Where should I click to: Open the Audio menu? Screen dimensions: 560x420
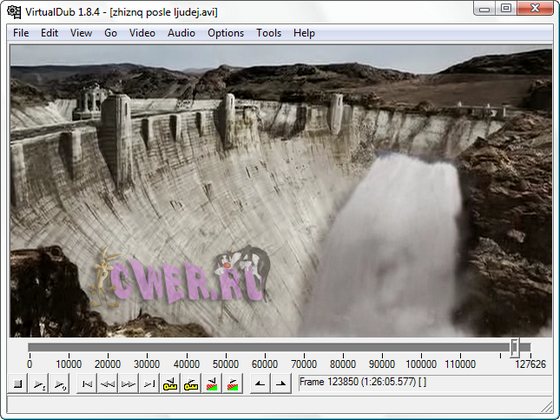[x=181, y=33]
